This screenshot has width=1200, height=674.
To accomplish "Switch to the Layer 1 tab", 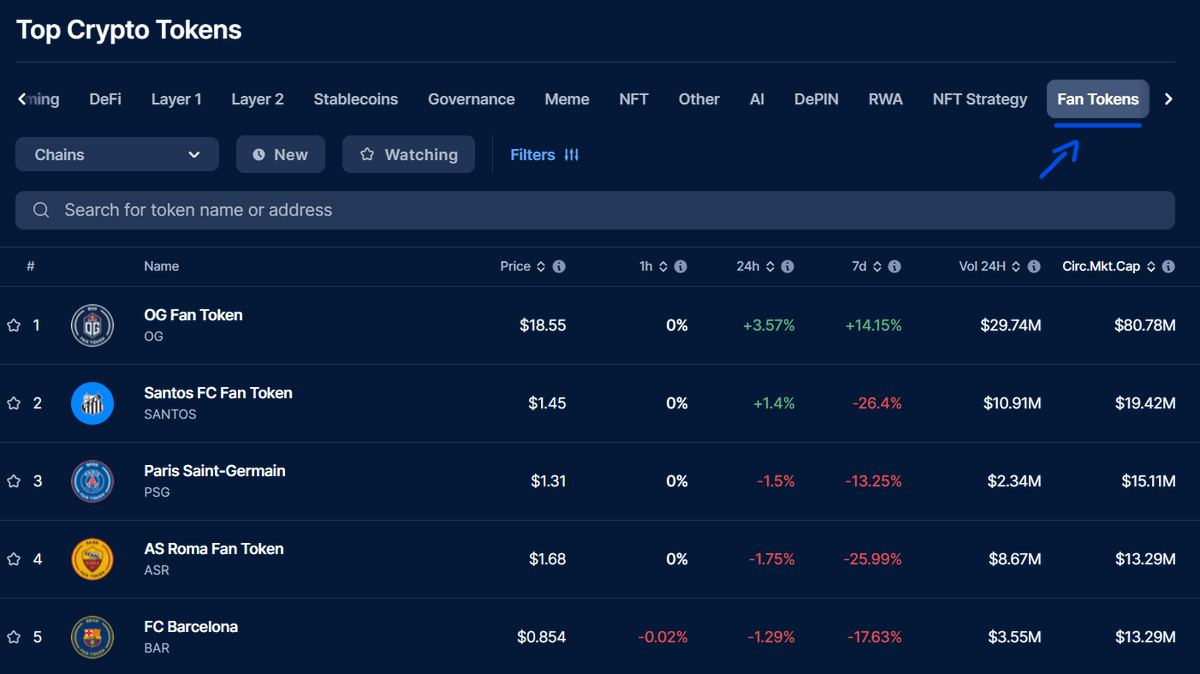I will tap(176, 99).
